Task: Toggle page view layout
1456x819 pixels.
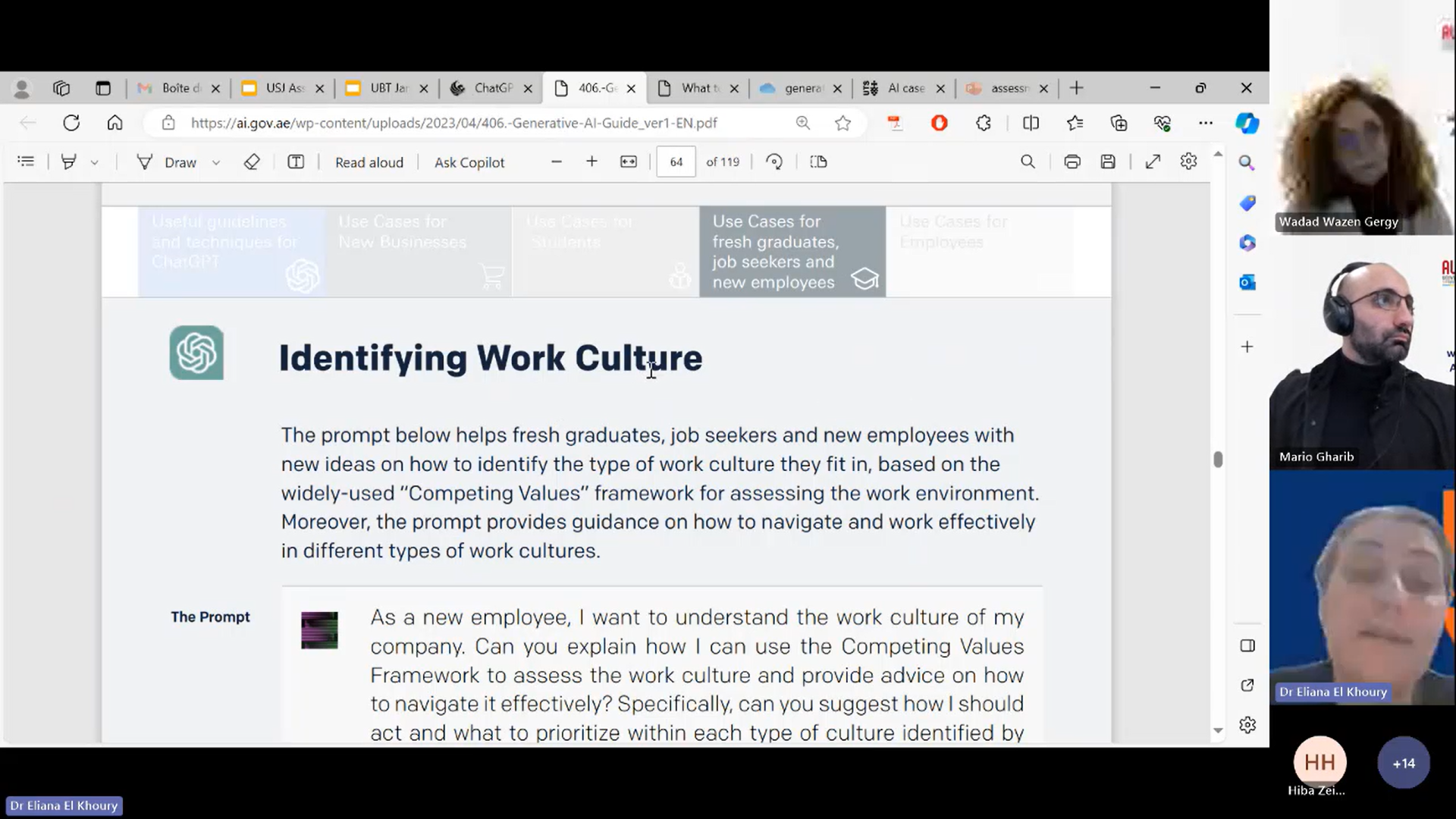Action: [818, 162]
